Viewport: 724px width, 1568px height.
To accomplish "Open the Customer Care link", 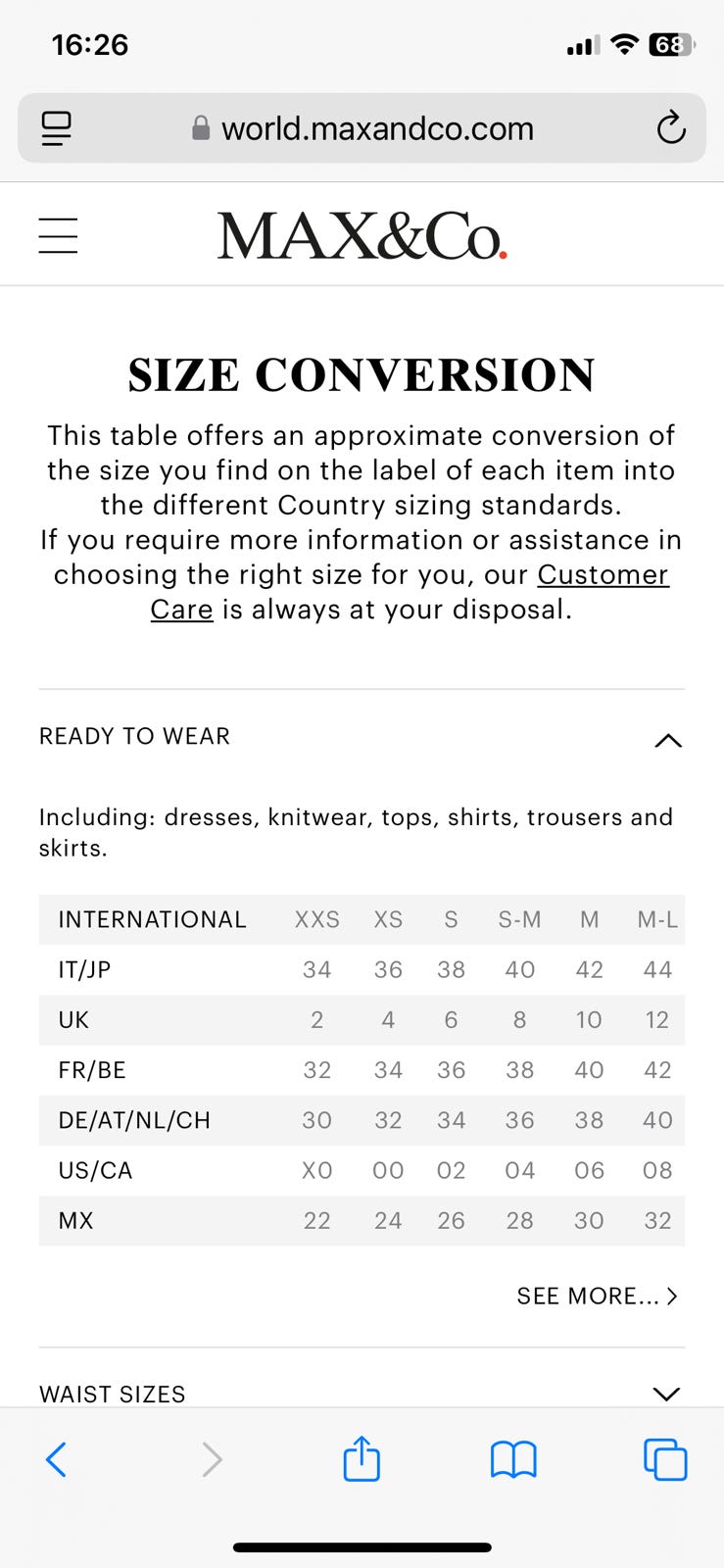I will 602,574.
